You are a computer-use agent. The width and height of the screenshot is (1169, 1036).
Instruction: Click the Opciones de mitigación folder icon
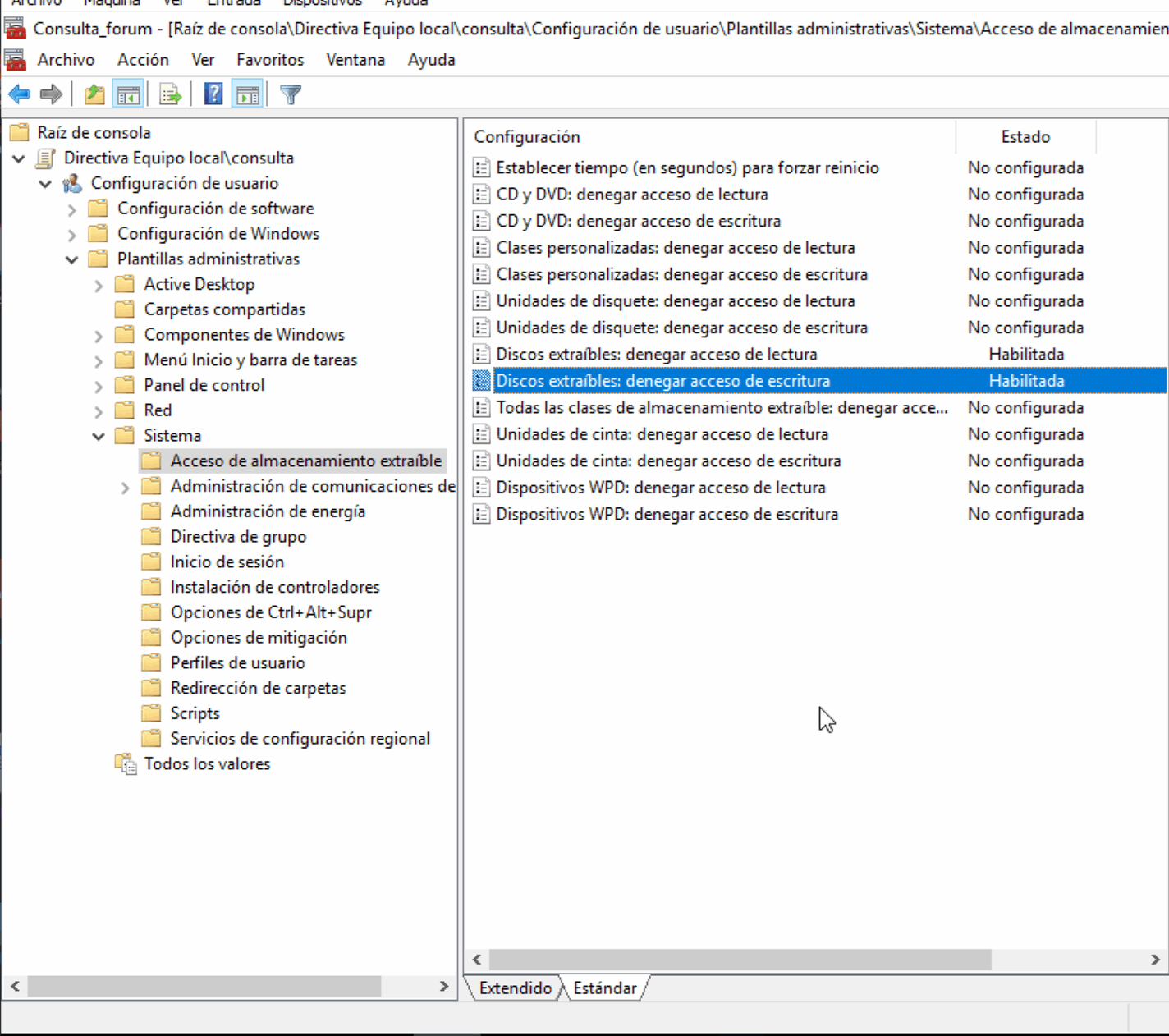(151, 638)
